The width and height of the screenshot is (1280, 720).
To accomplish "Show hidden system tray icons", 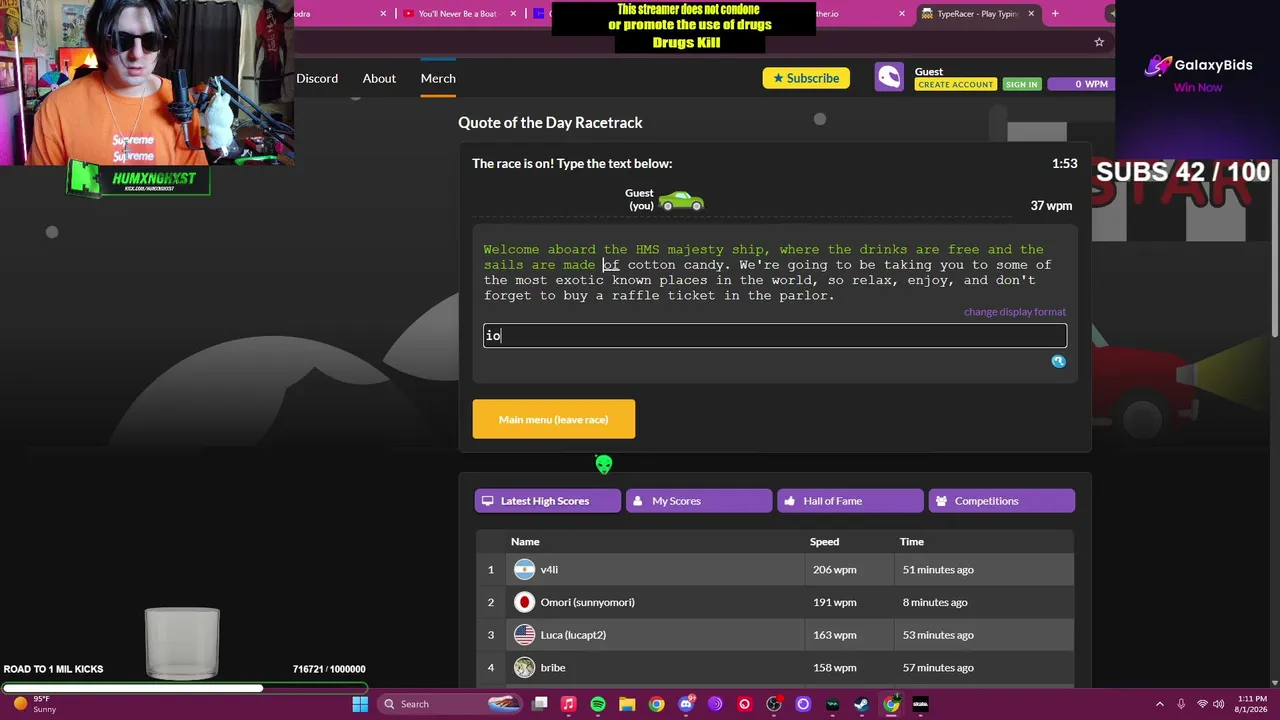I will 1160,704.
